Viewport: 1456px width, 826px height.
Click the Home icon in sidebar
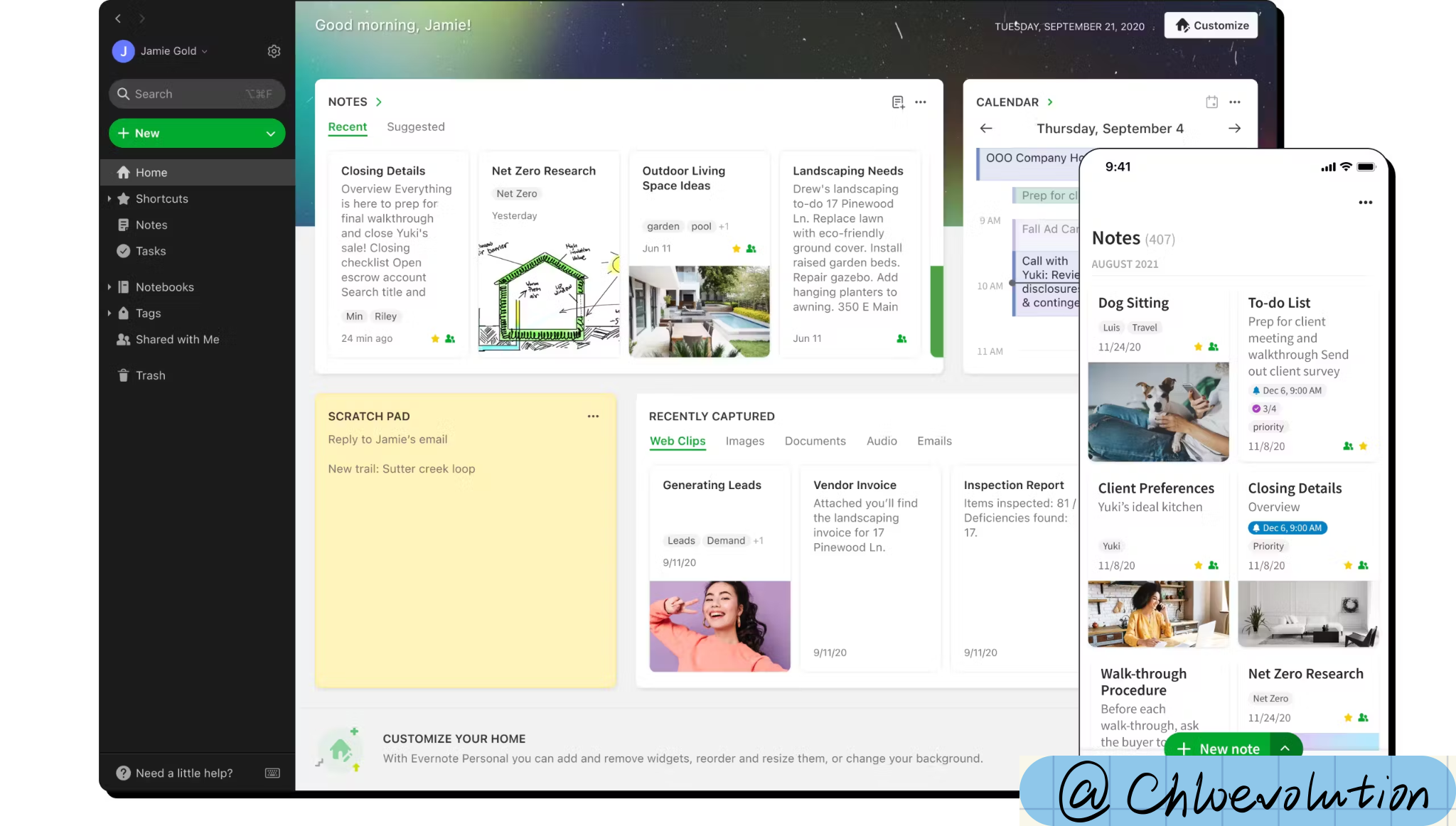(124, 173)
